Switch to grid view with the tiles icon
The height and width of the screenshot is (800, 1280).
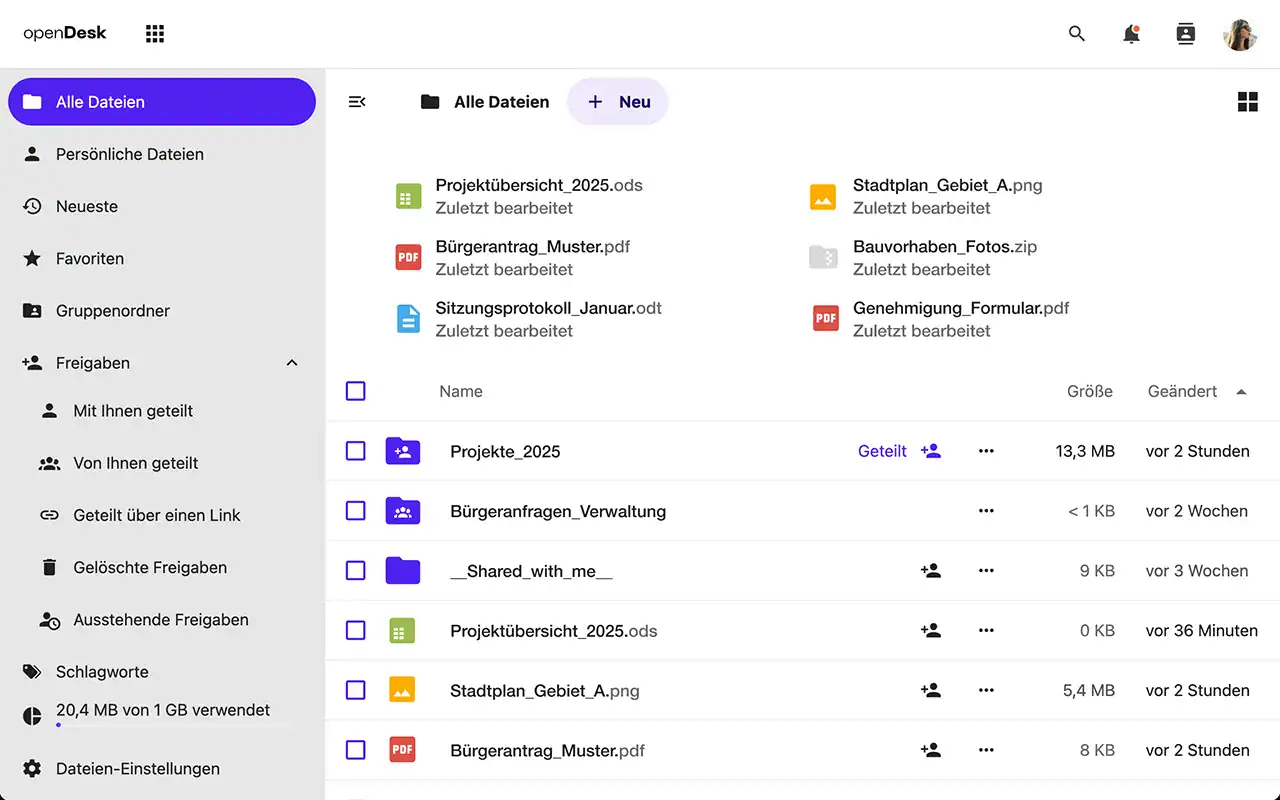pos(1247,101)
